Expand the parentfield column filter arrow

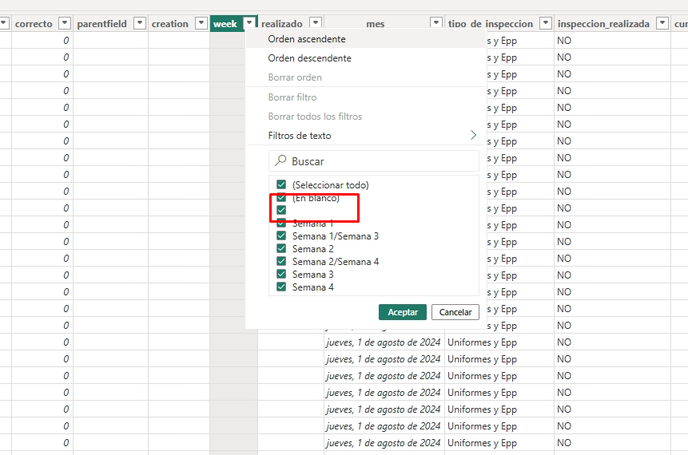pyautogui.click(x=139, y=23)
